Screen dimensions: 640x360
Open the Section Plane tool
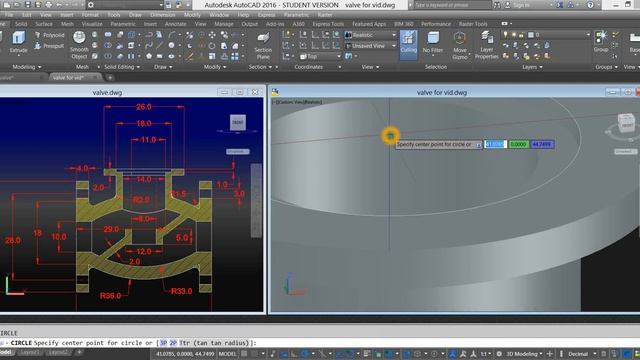(263, 45)
